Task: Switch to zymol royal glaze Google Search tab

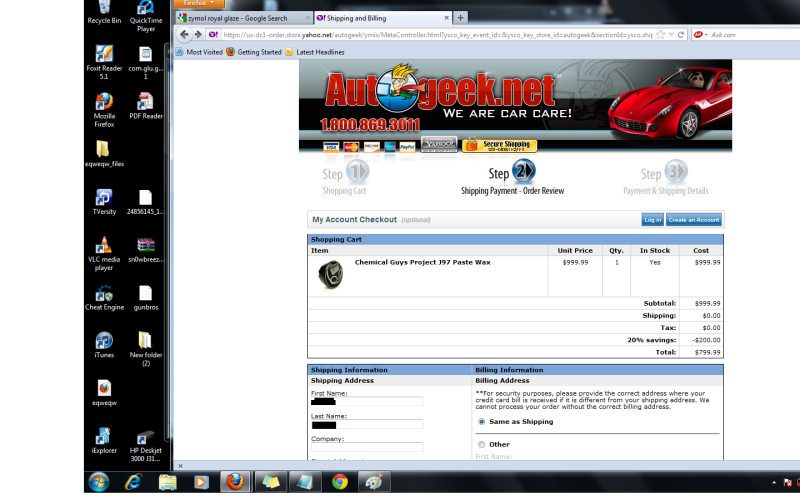Action: pos(243,18)
